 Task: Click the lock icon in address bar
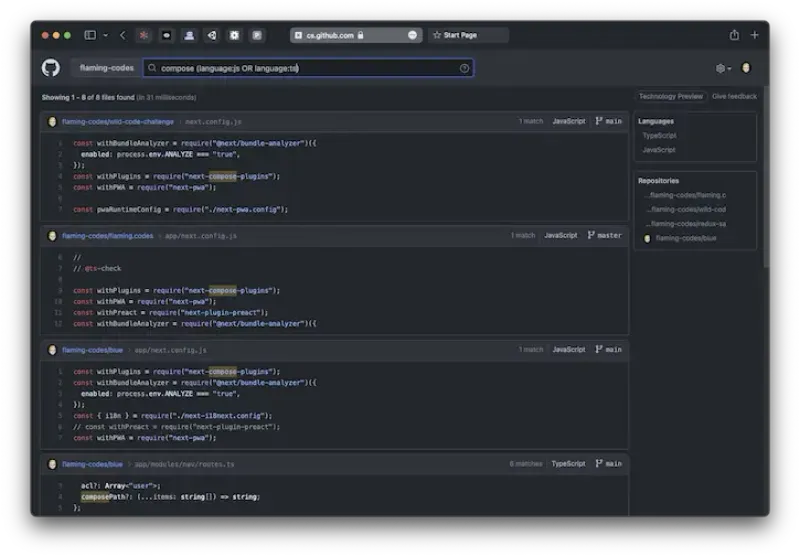tap(361, 35)
